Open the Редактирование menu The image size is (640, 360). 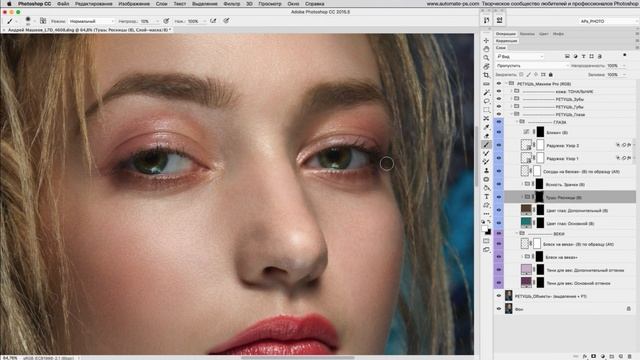point(93,4)
